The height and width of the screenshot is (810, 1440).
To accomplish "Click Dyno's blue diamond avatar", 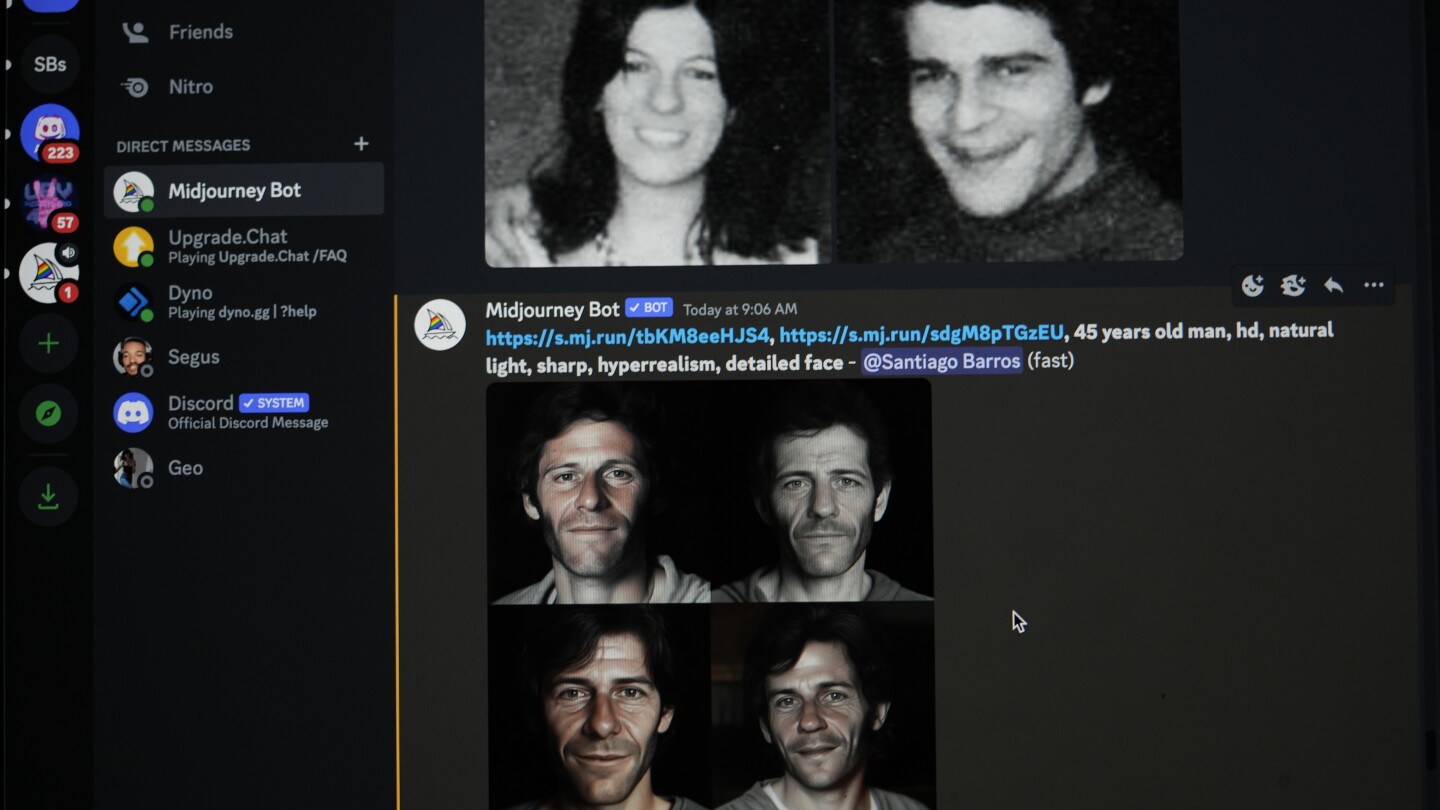I will 133,302.
